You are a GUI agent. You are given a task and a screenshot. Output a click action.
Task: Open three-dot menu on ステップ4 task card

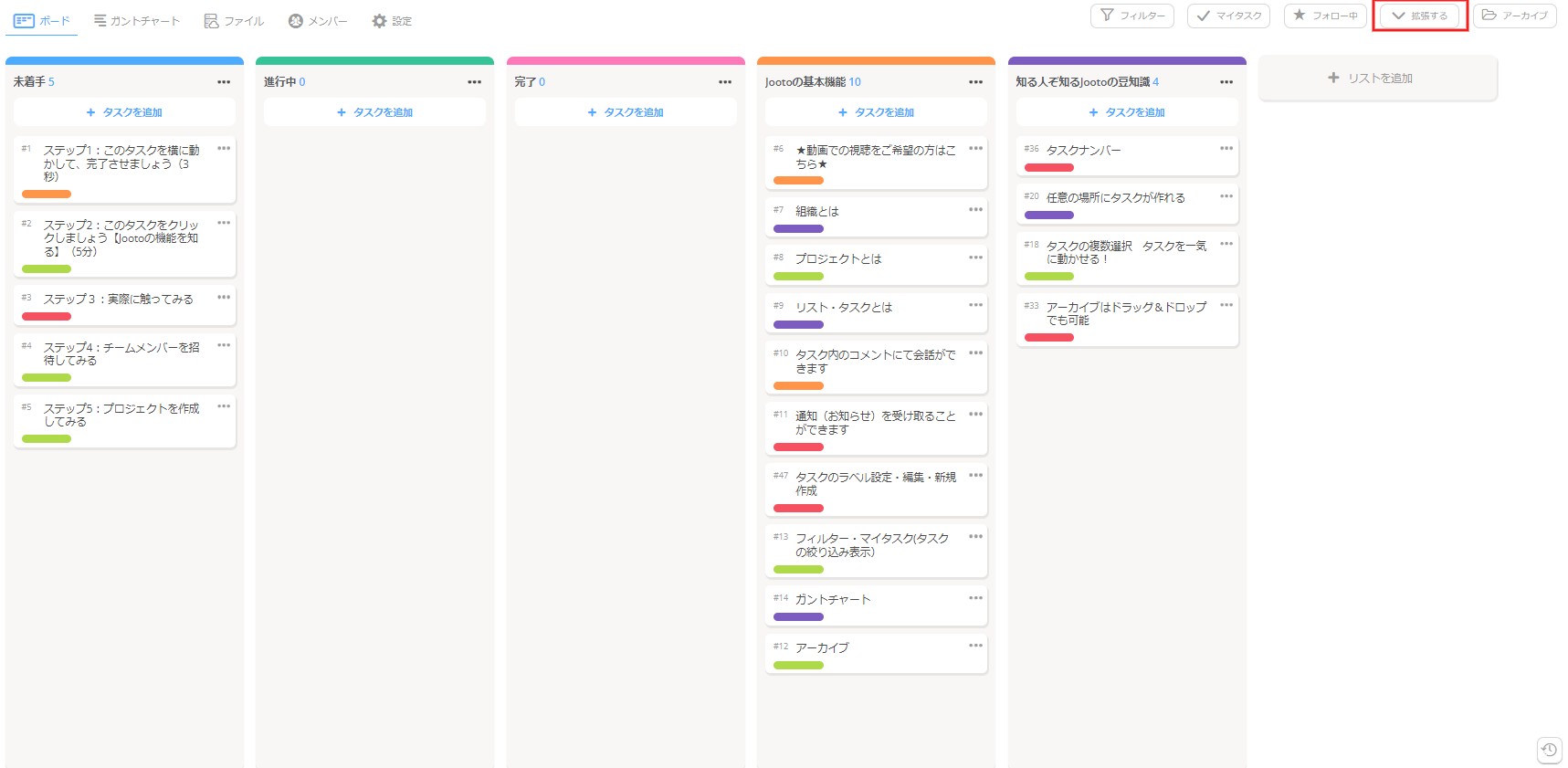click(224, 345)
